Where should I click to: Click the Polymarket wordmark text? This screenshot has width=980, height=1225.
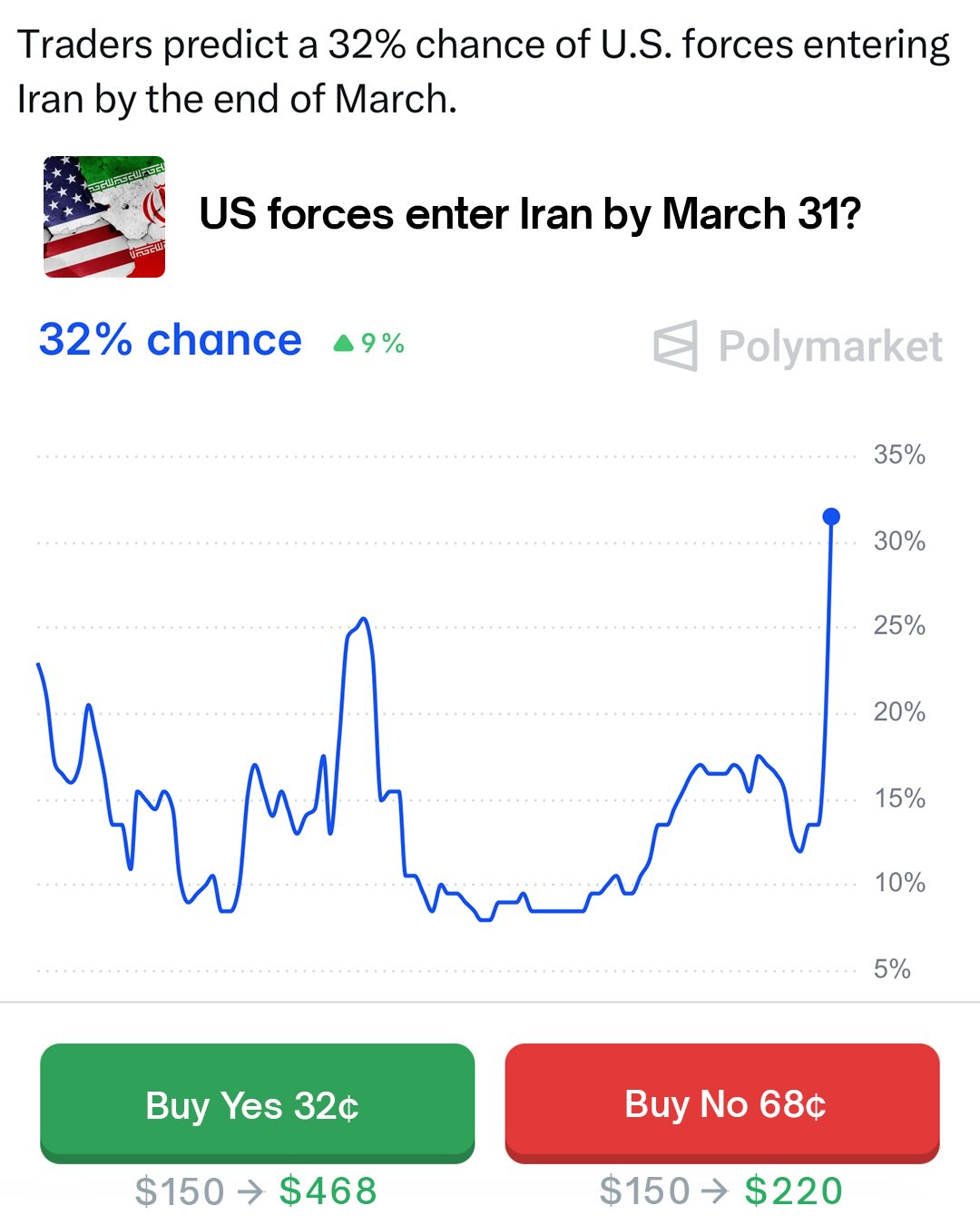(x=830, y=347)
